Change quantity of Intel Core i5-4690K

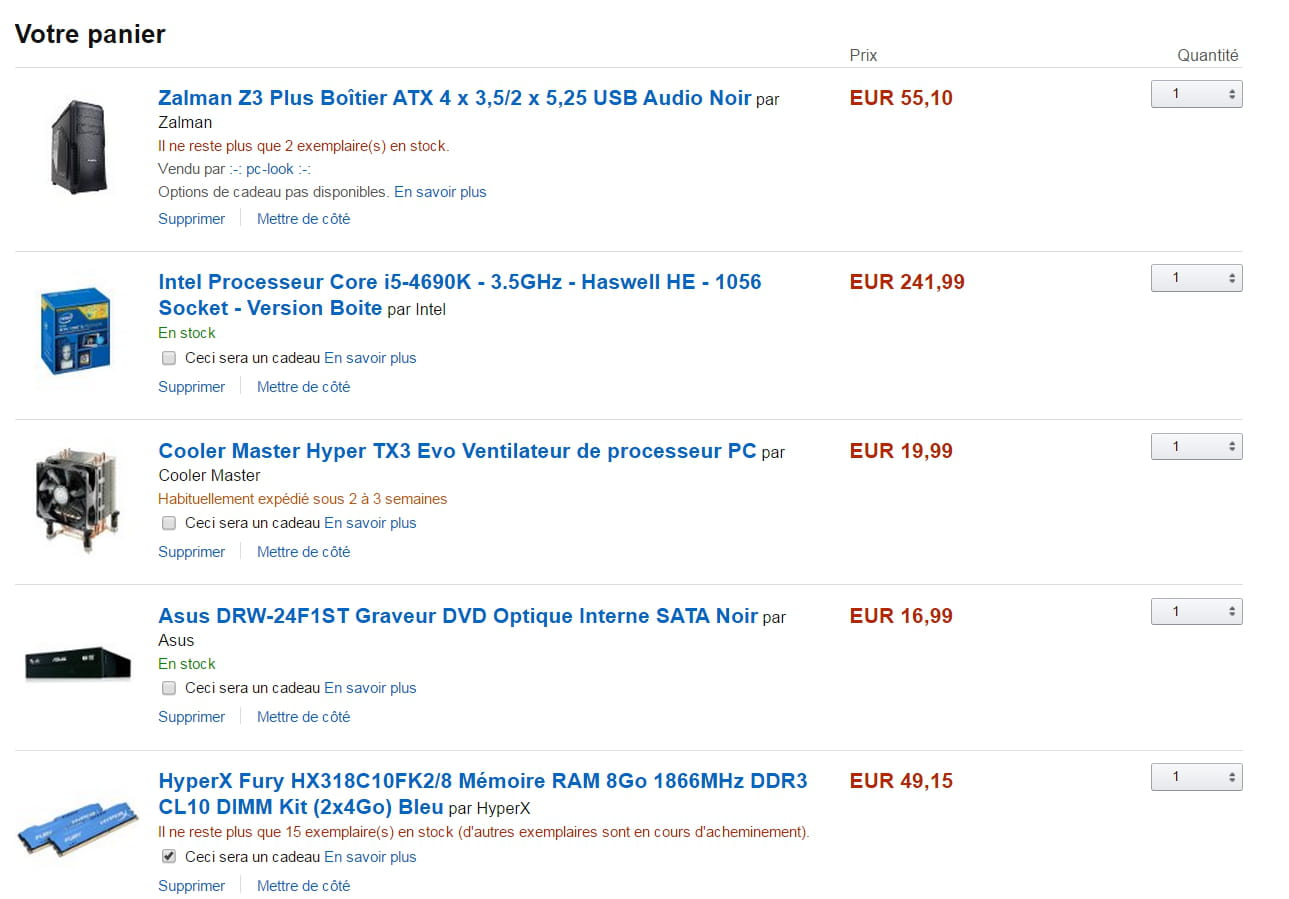[x=1196, y=279]
